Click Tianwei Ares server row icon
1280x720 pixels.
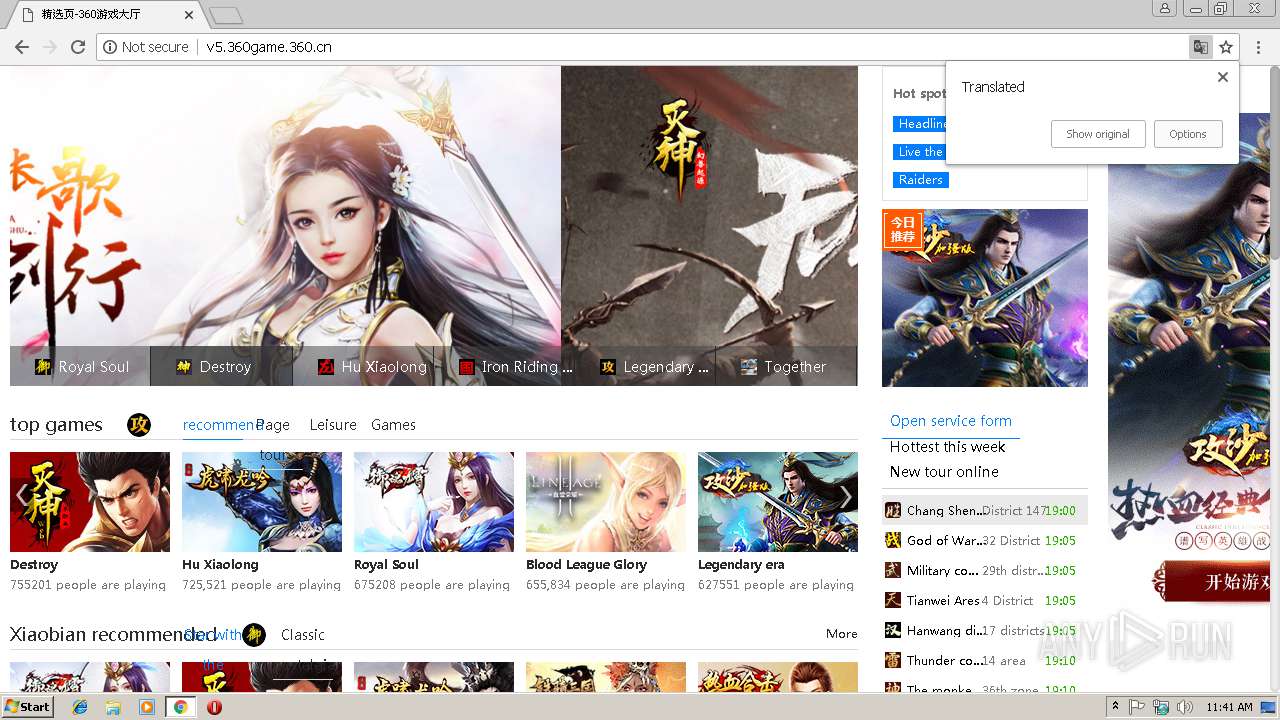tap(893, 600)
